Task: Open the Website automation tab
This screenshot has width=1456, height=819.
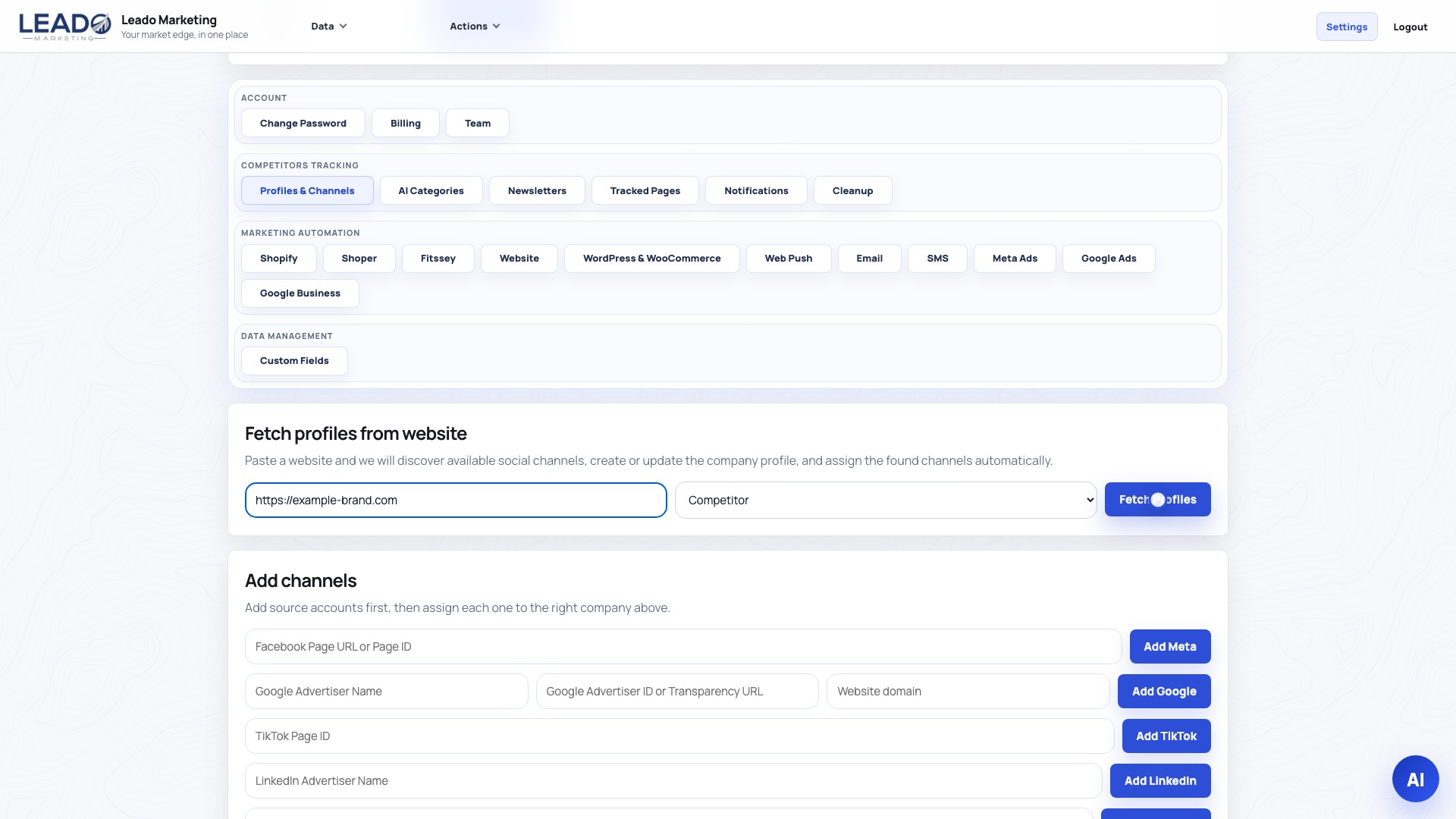Action: pos(519,259)
